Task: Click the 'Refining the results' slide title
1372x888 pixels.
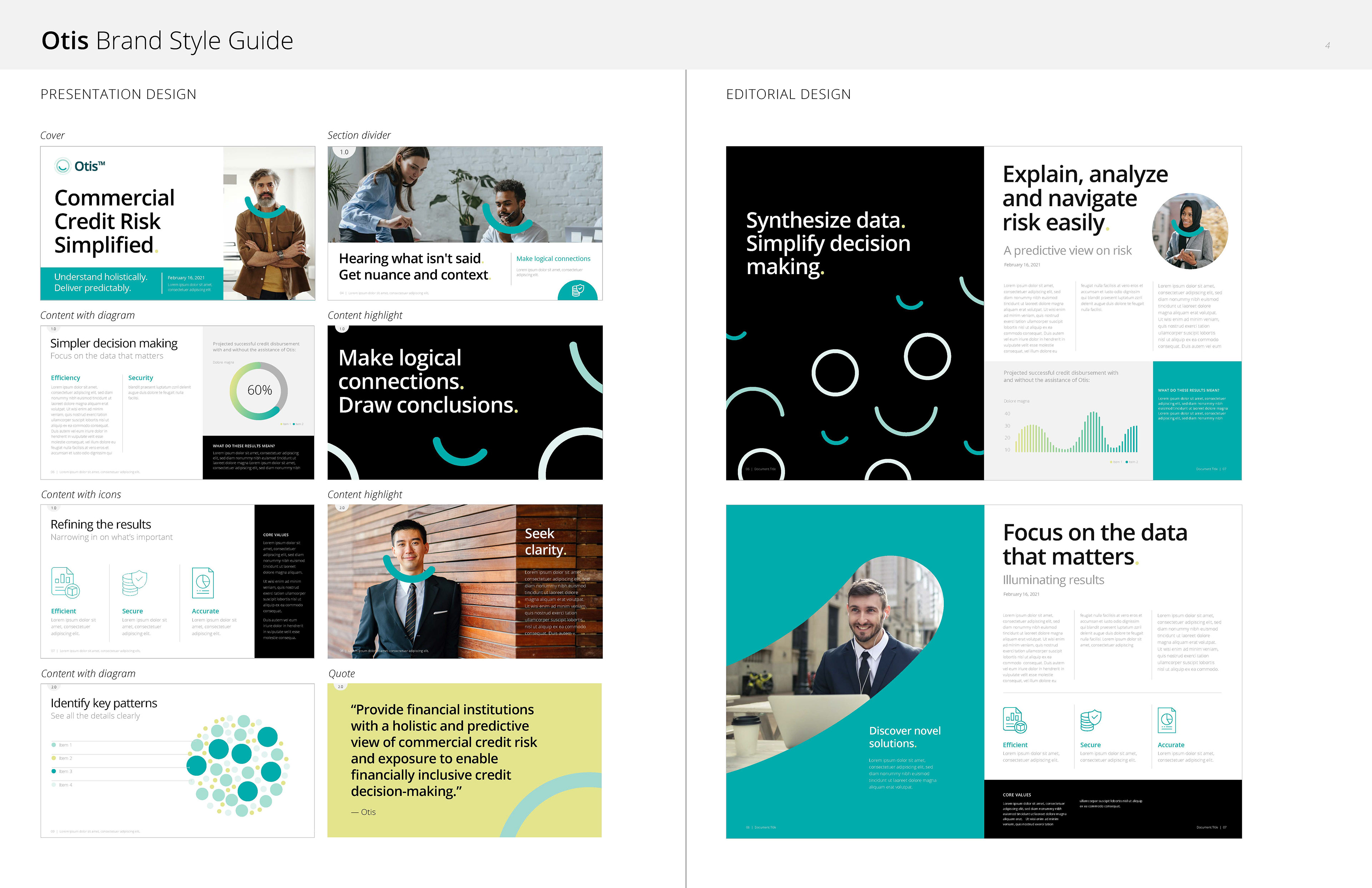Action: pyautogui.click(x=101, y=524)
